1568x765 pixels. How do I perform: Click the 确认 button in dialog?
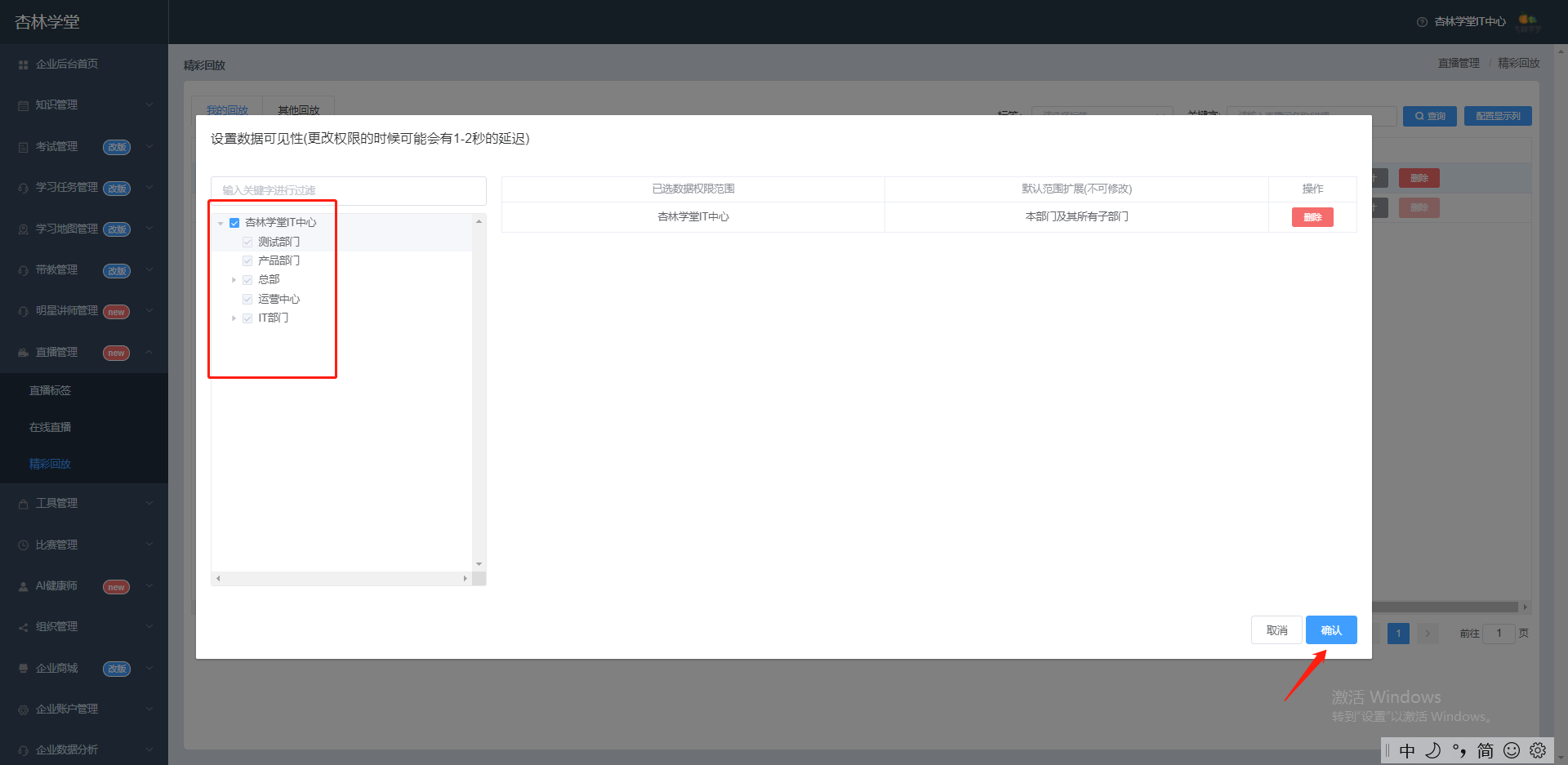[x=1331, y=630]
